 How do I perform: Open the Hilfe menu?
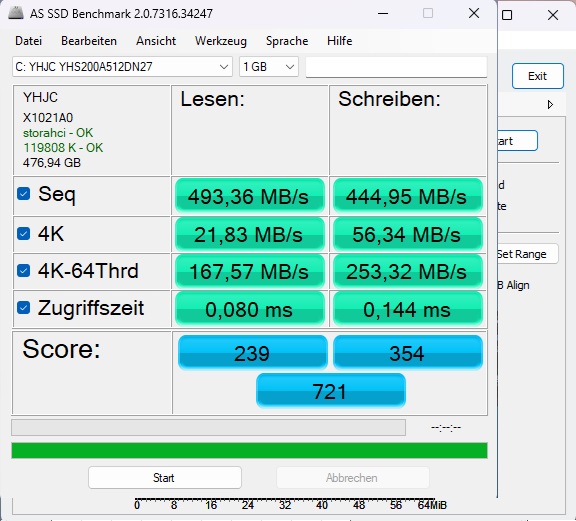tap(339, 41)
